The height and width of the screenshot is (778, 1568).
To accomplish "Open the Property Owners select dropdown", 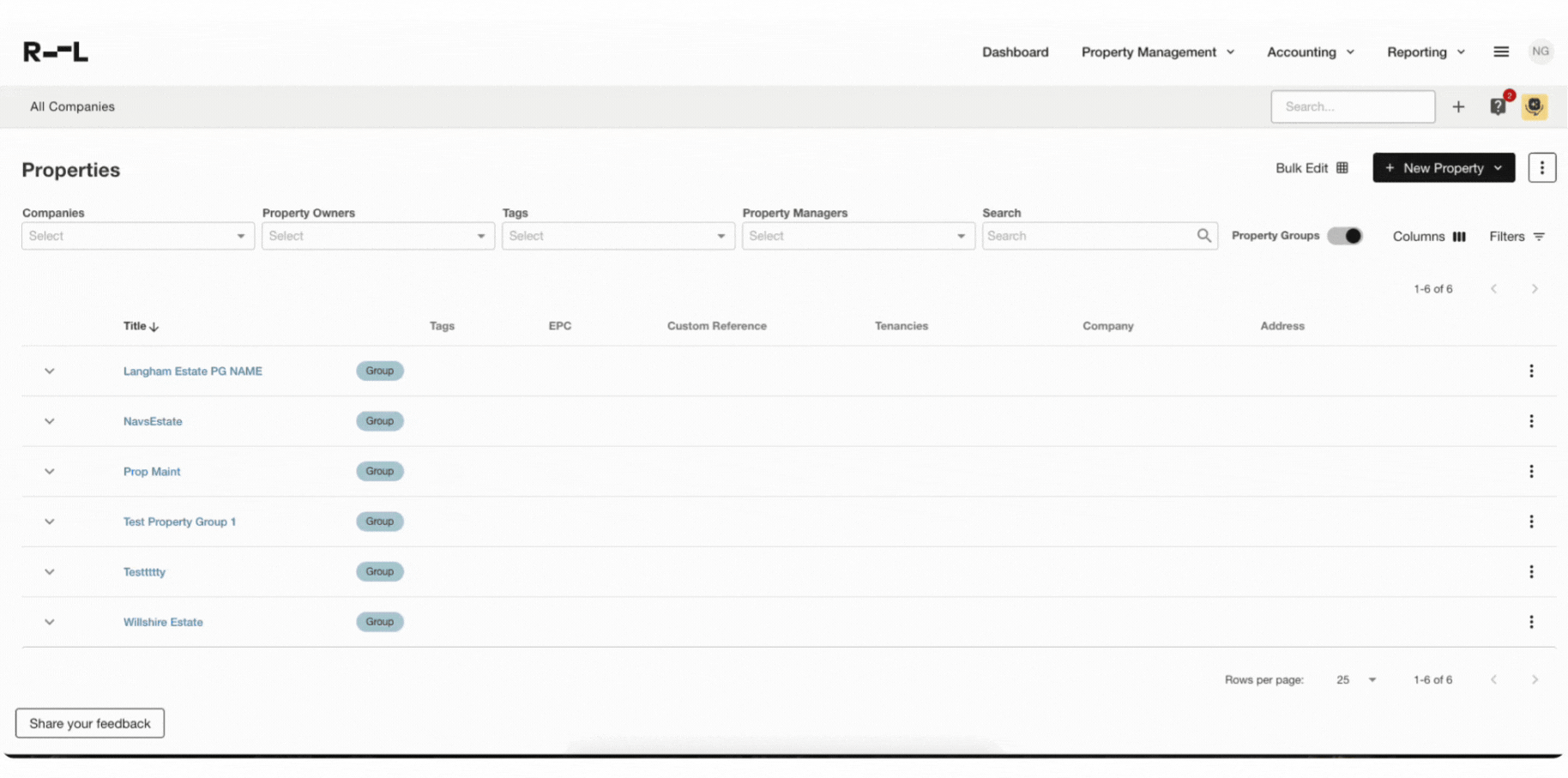I will [x=378, y=236].
